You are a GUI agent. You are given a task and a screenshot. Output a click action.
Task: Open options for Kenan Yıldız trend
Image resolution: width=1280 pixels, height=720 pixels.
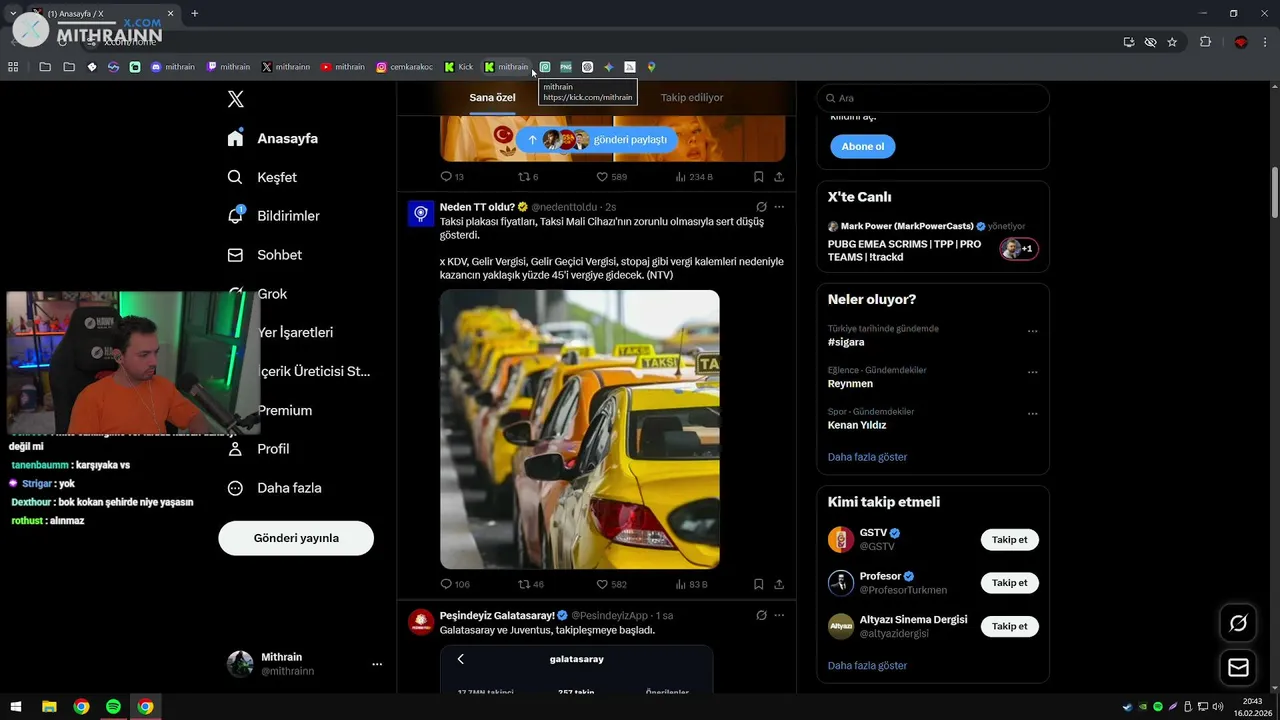click(1033, 414)
